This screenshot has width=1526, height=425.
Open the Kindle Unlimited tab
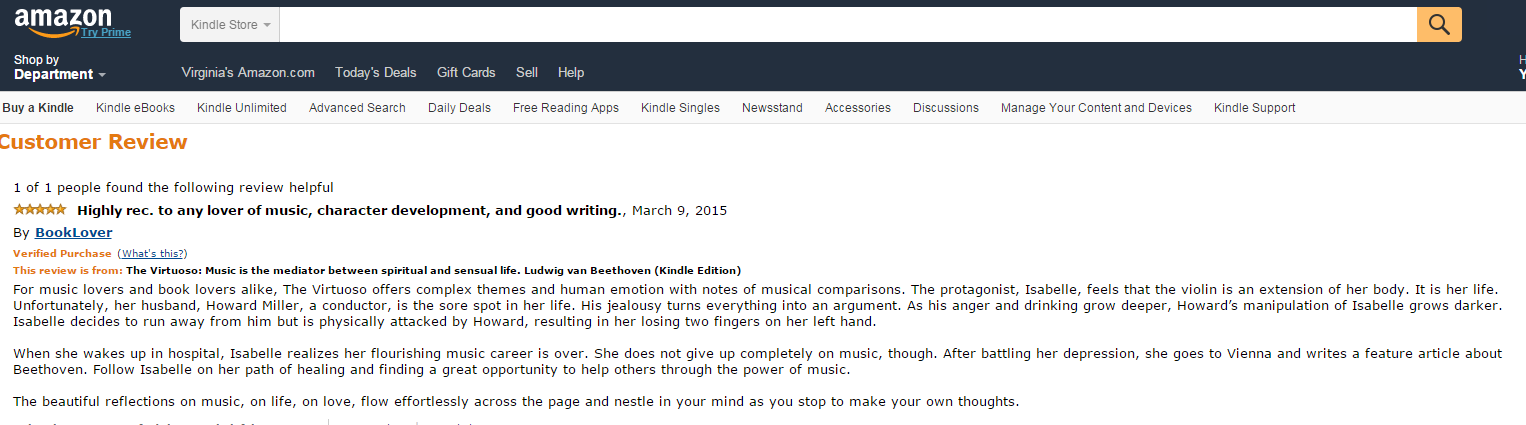242,108
